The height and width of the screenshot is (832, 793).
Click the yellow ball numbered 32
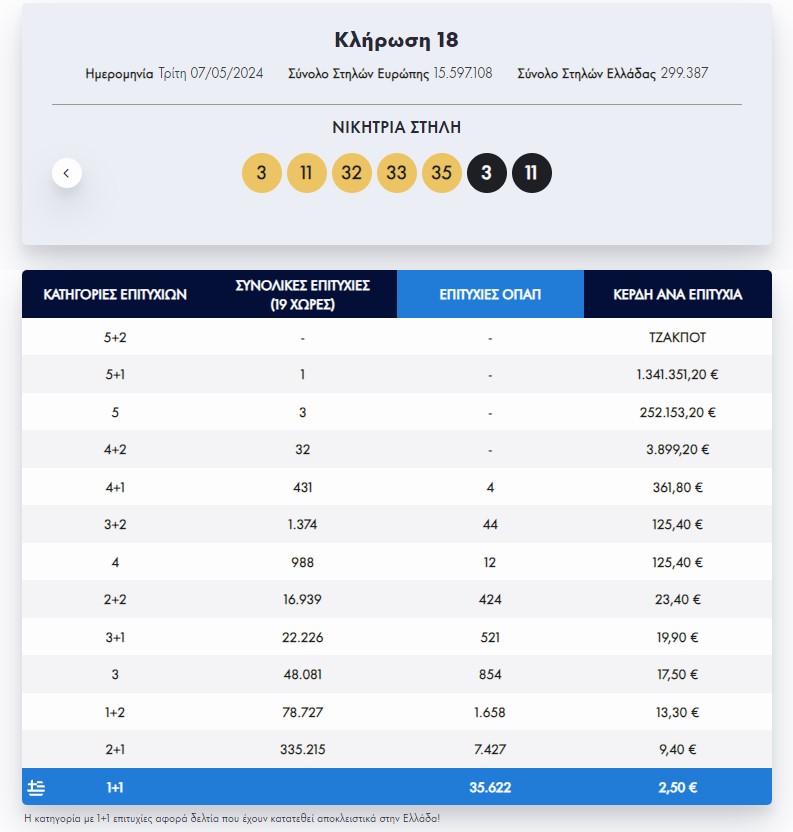351,173
